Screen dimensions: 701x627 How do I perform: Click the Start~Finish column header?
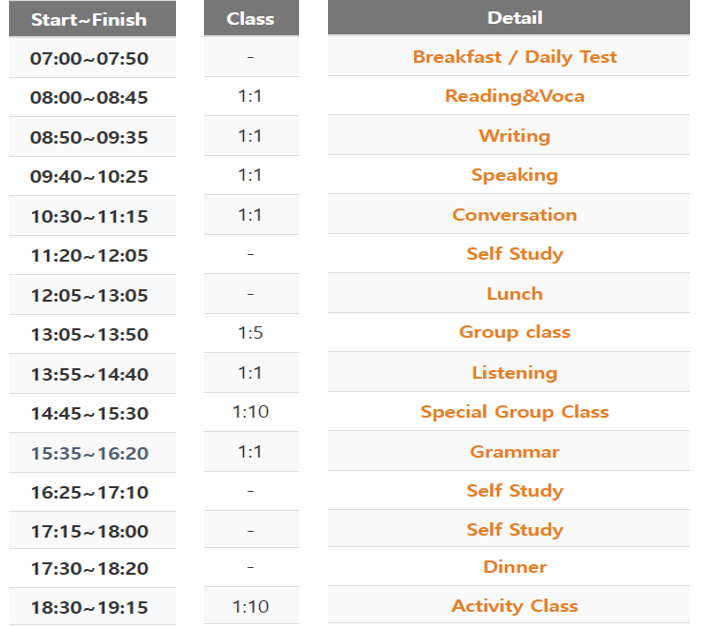coord(89,19)
